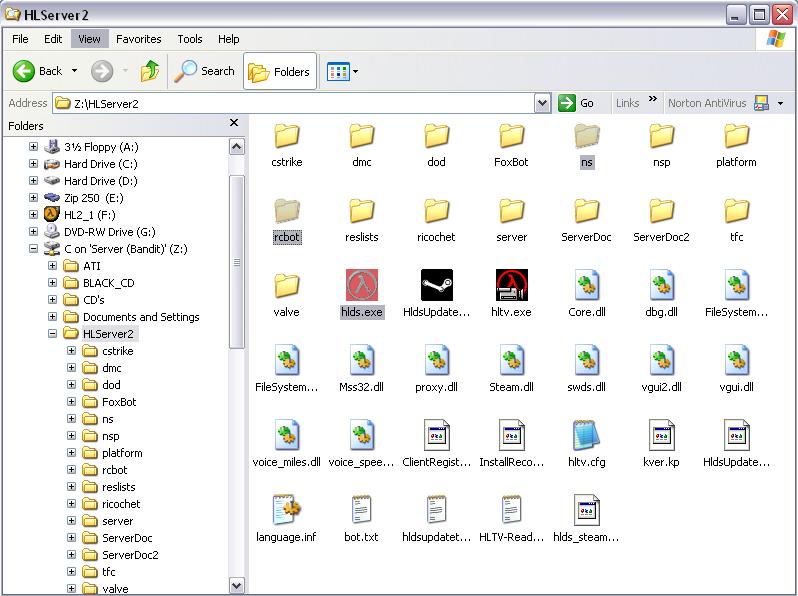
Task: Click the Forward navigation button
Action: point(102,71)
